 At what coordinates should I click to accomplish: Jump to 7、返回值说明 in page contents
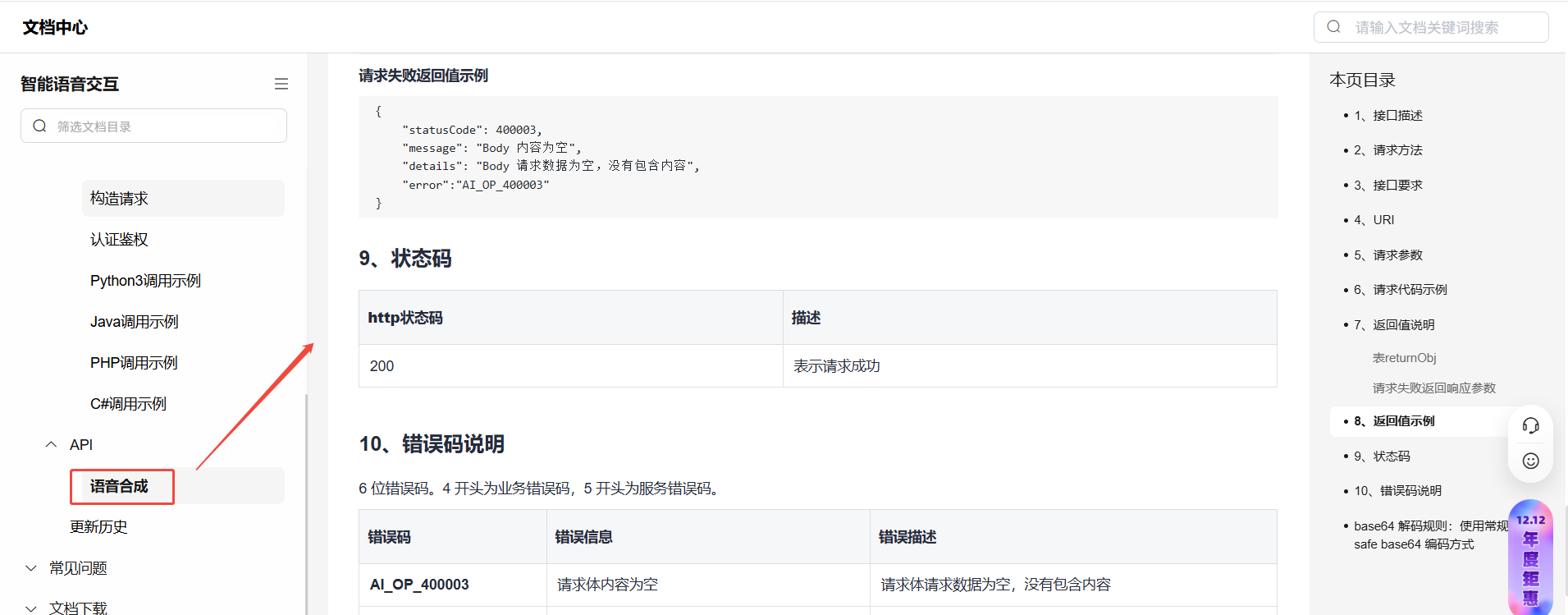[1394, 324]
